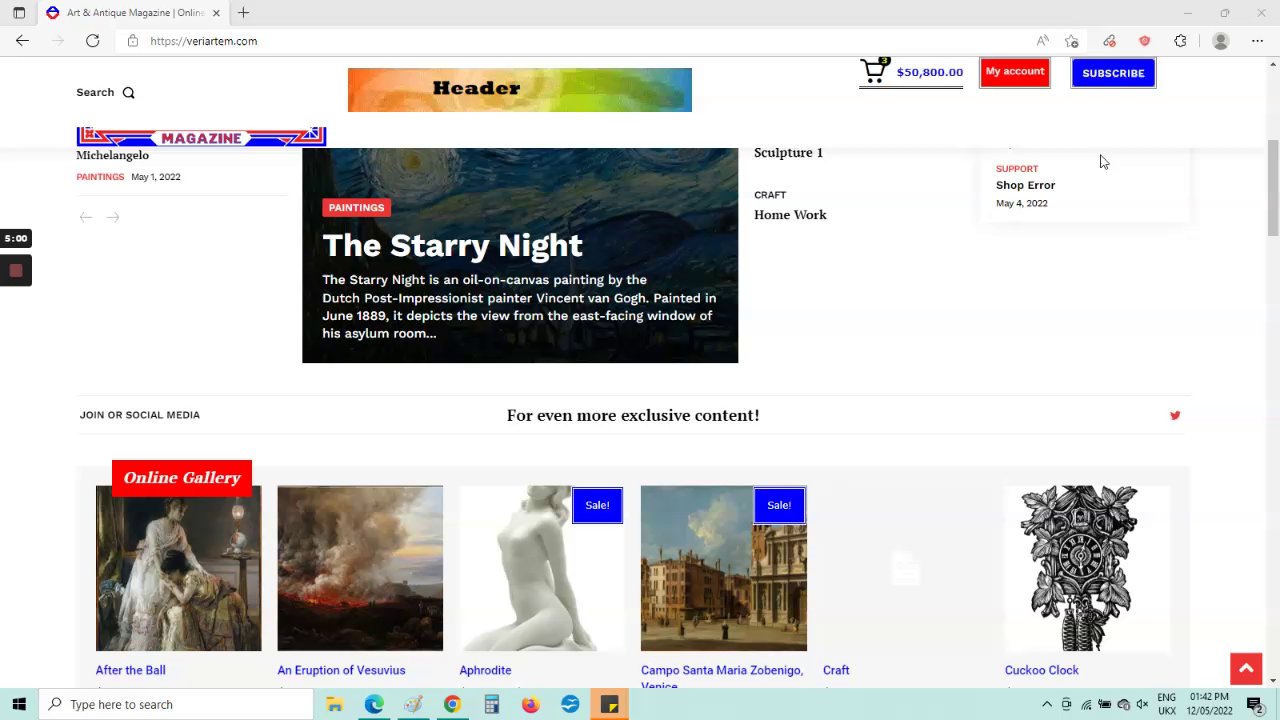Open the Aphrodite statue thumbnail
The width and height of the screenshot is (1280, 720).
541,568
